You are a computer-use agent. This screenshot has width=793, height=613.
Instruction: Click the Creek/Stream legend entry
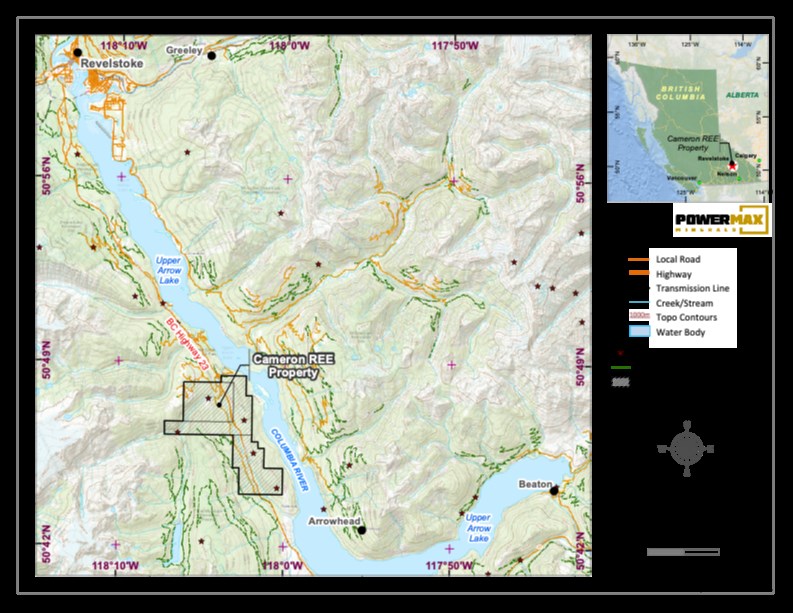tap(687, 303)
